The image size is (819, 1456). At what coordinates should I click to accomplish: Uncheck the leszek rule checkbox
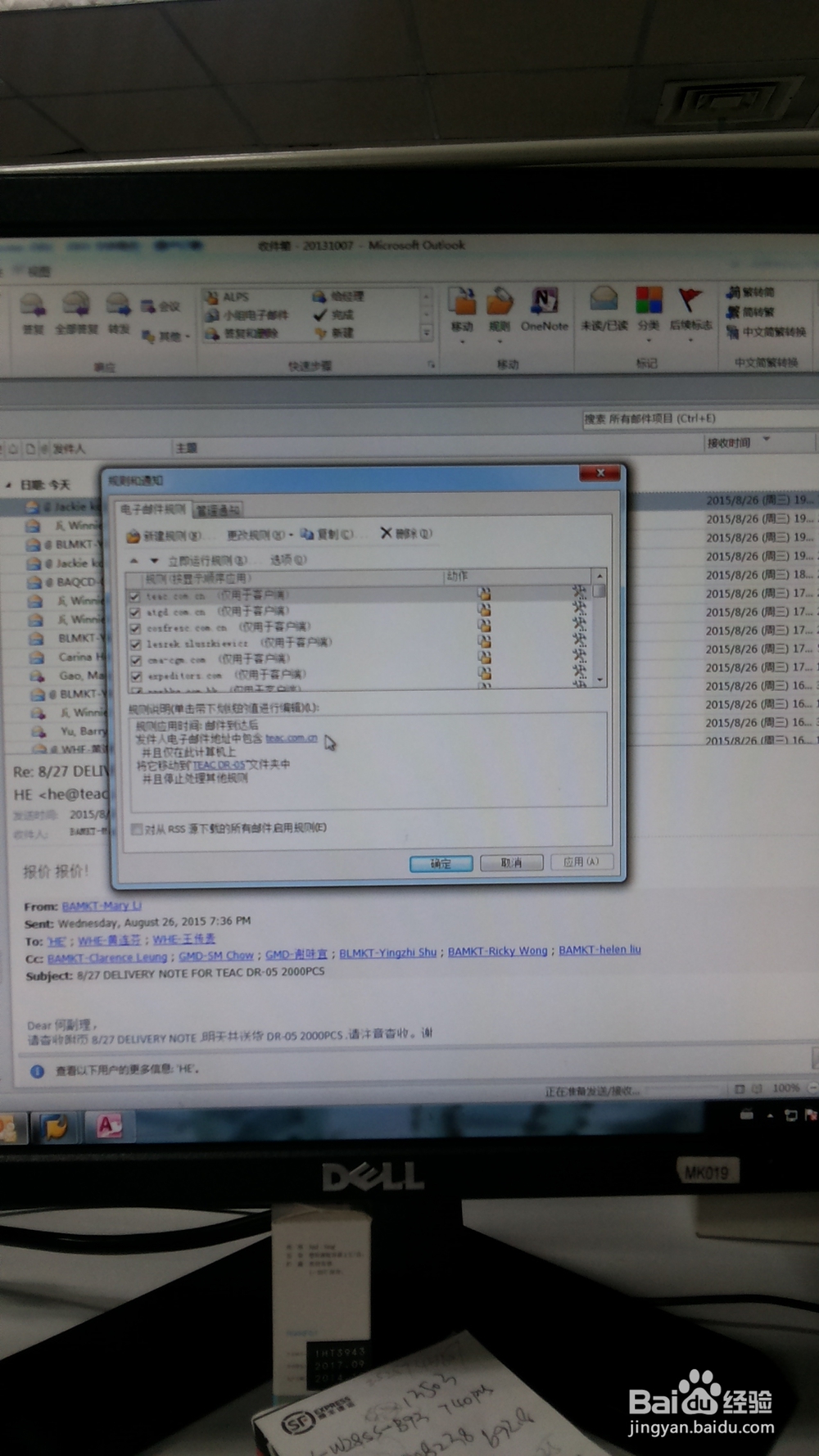135,644
